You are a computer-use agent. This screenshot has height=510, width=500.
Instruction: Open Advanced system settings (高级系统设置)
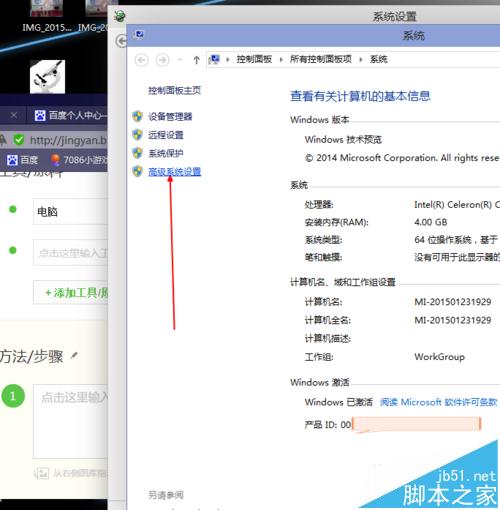tap(174, 172)
